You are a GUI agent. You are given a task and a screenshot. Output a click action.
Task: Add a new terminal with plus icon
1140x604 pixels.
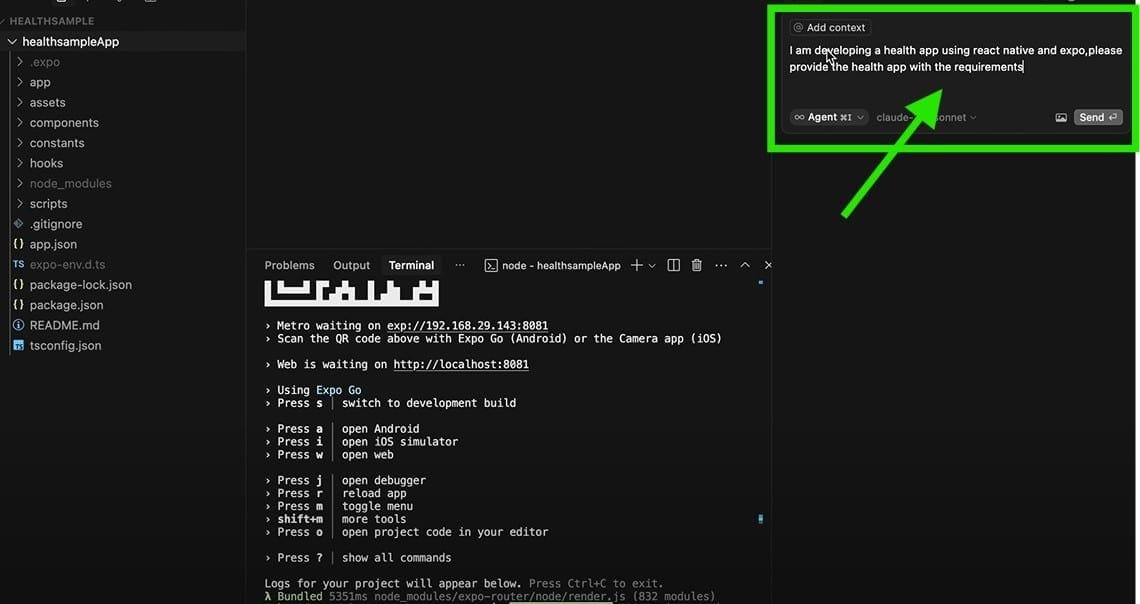tap(636, 265)
